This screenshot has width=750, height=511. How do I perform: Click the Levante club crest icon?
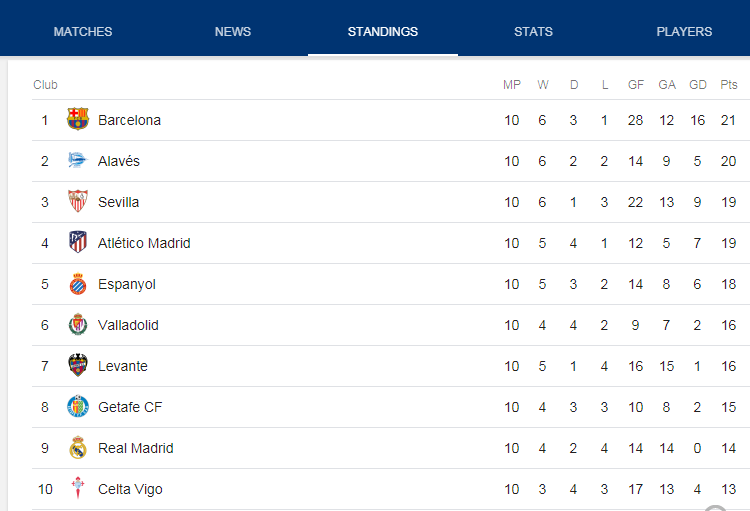78,366
